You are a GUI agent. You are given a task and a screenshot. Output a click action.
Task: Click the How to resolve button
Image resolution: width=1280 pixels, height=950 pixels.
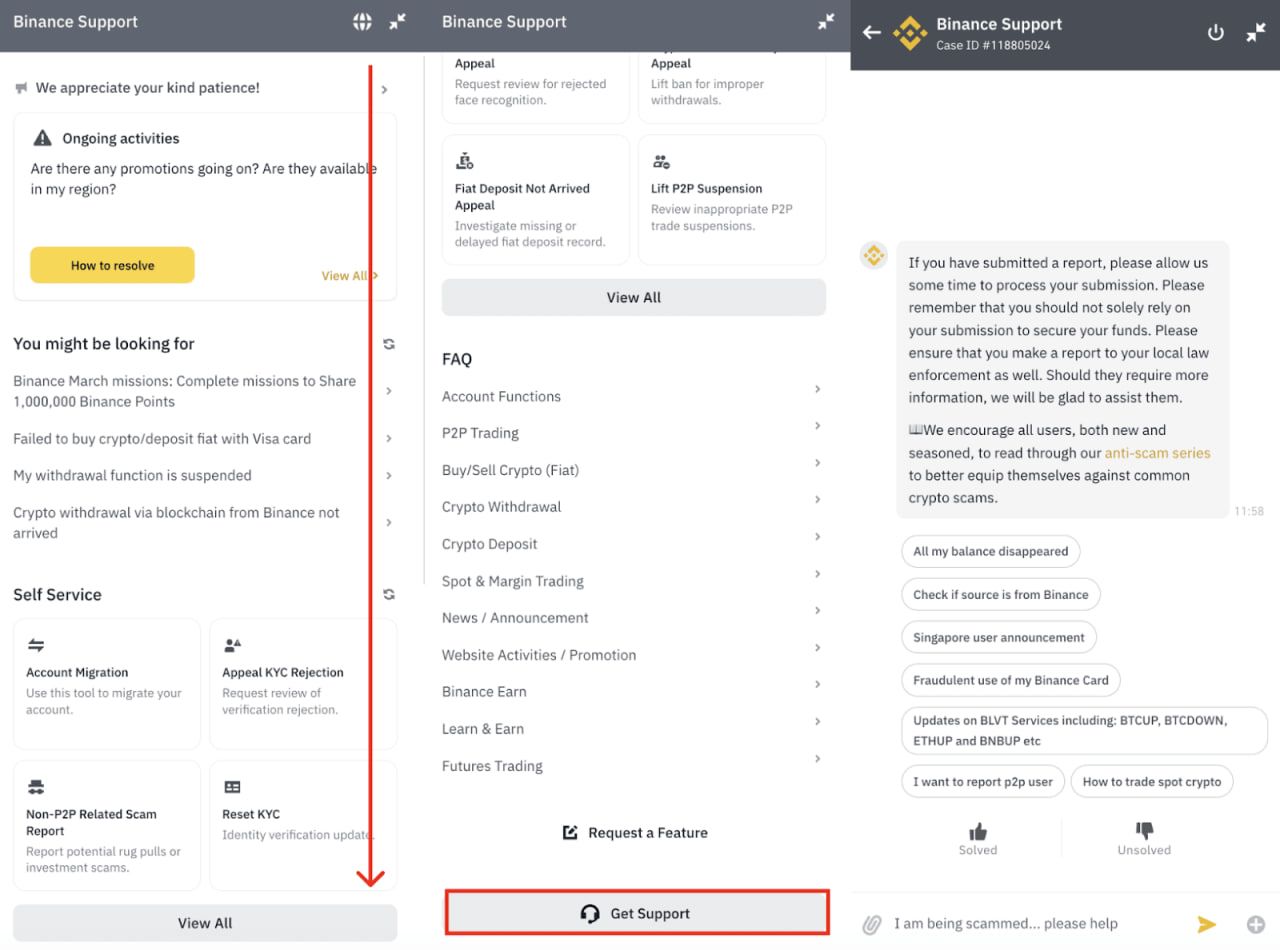point(112,265)
